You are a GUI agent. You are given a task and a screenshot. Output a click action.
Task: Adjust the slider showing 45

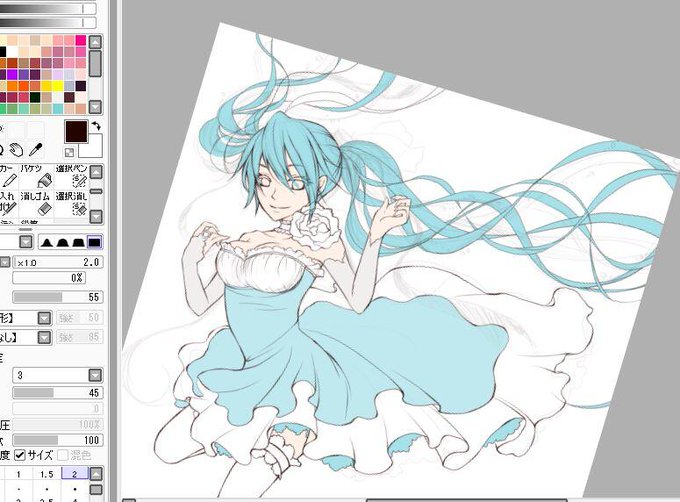tap(58, 393)
